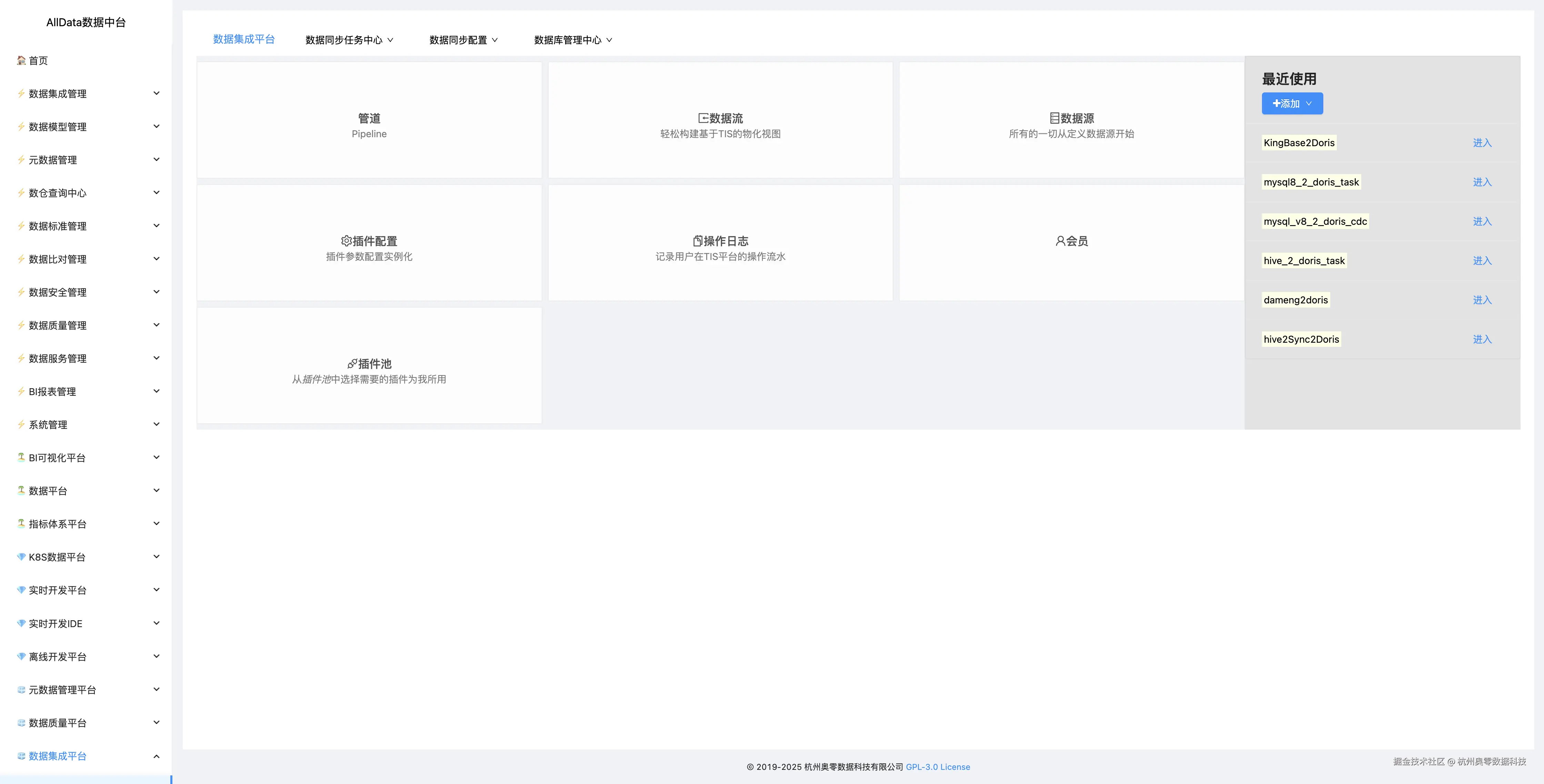Screen dimensions: 1544x784
Task: Click the 插件池 link icon
Action: [352, 363]
